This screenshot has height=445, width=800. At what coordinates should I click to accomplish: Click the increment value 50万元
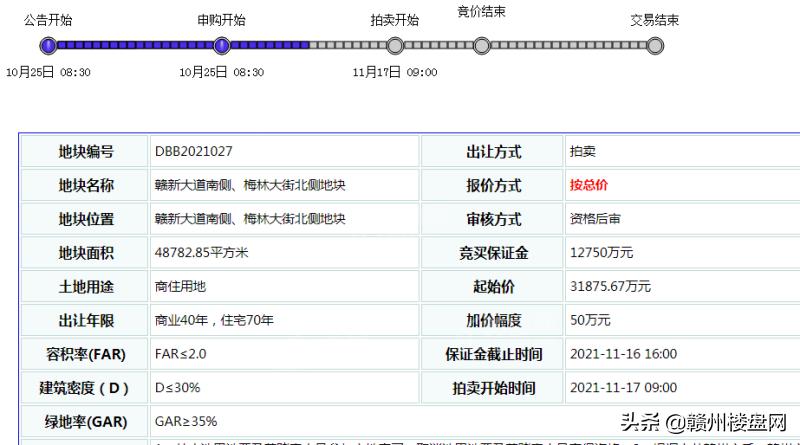click(x=590, y=320)
